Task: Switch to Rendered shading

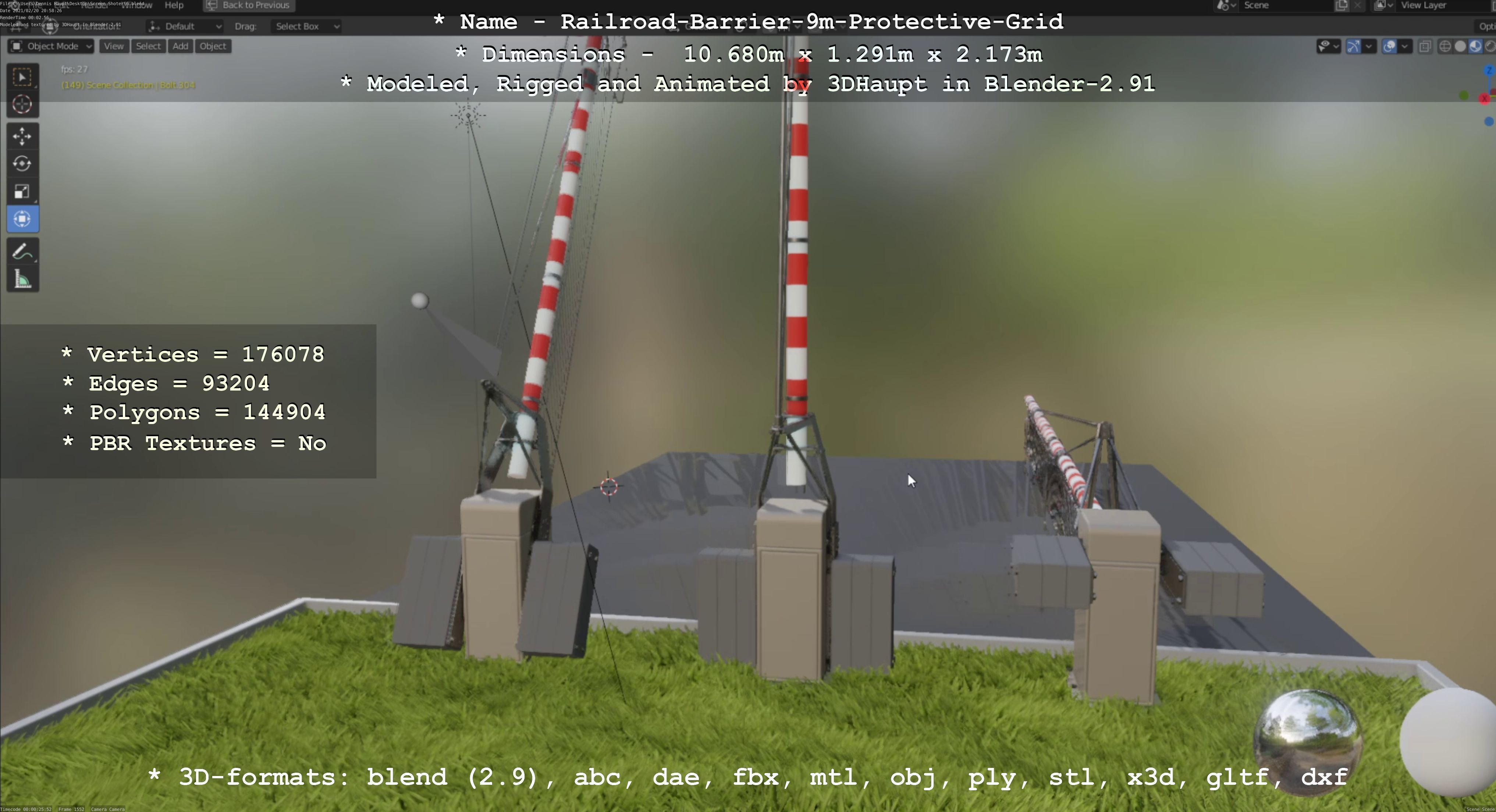Action: point(1490,46)
